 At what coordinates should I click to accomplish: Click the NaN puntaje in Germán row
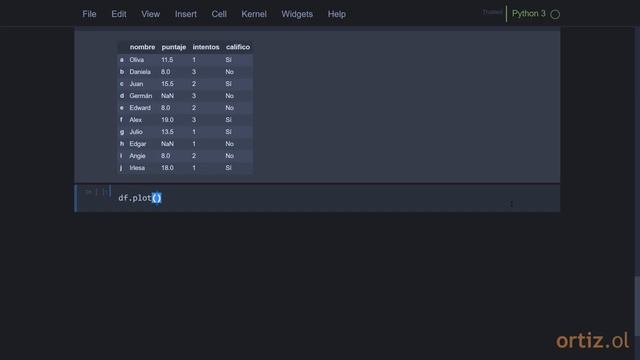[x=167, y=96]
